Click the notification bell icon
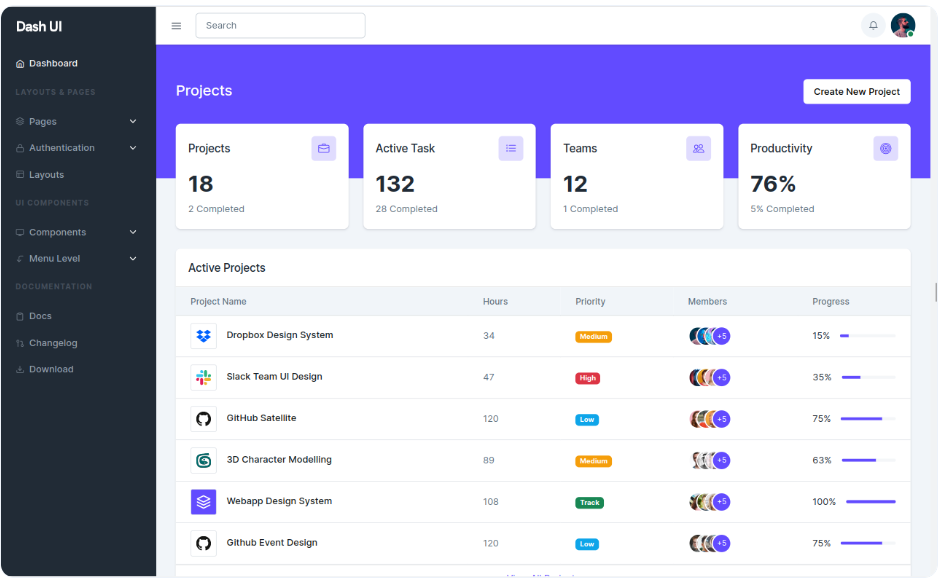941x582 pixels. (x=873, y=26)
